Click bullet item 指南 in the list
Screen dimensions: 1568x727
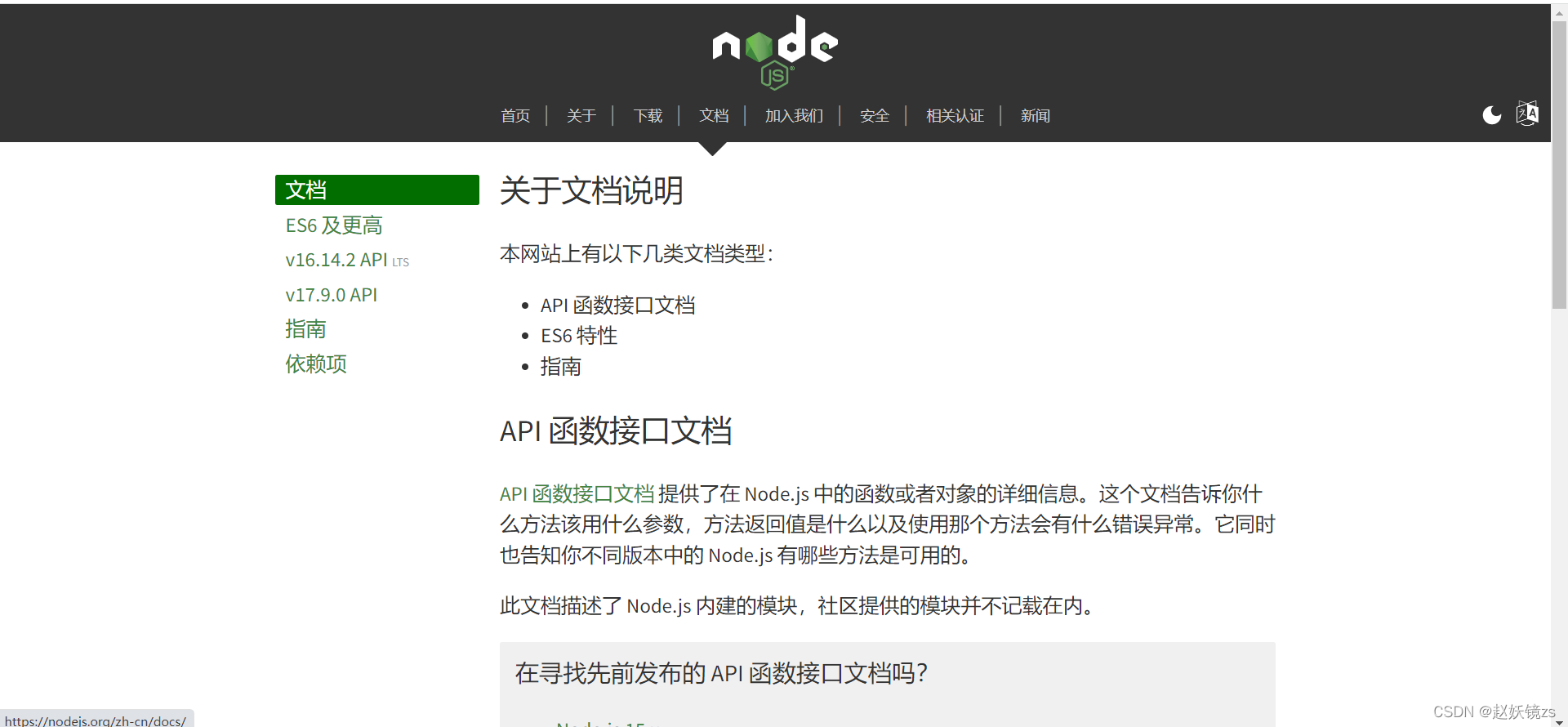pos(561,367)
